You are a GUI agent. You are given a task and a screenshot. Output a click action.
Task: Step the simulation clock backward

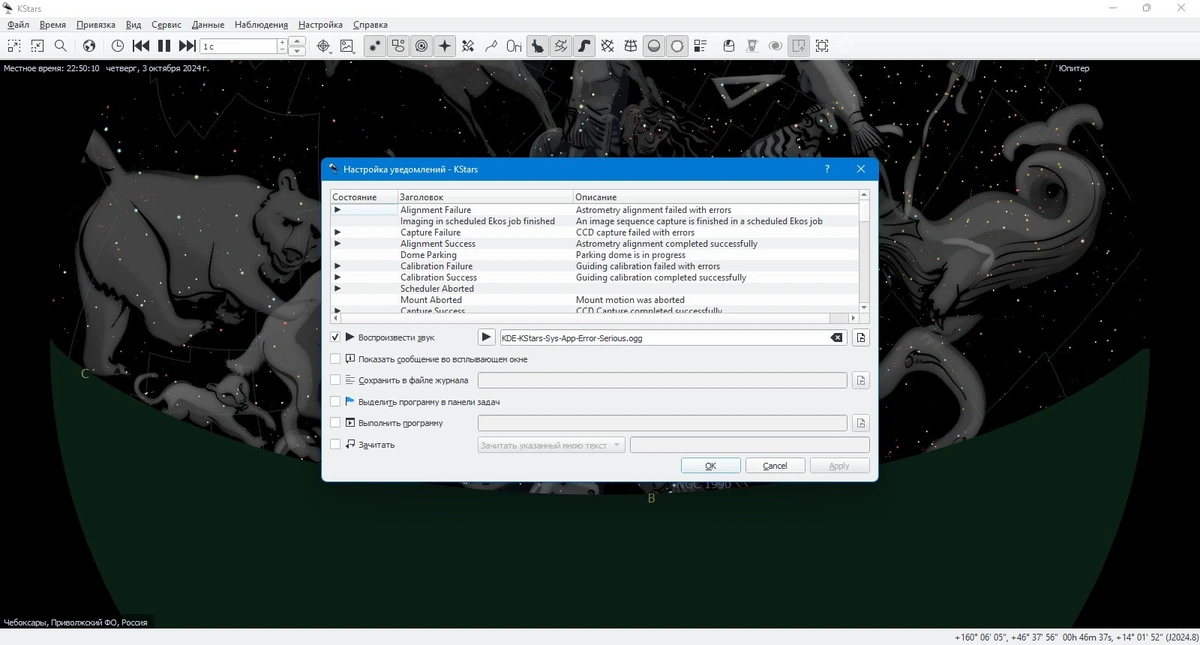141,46
